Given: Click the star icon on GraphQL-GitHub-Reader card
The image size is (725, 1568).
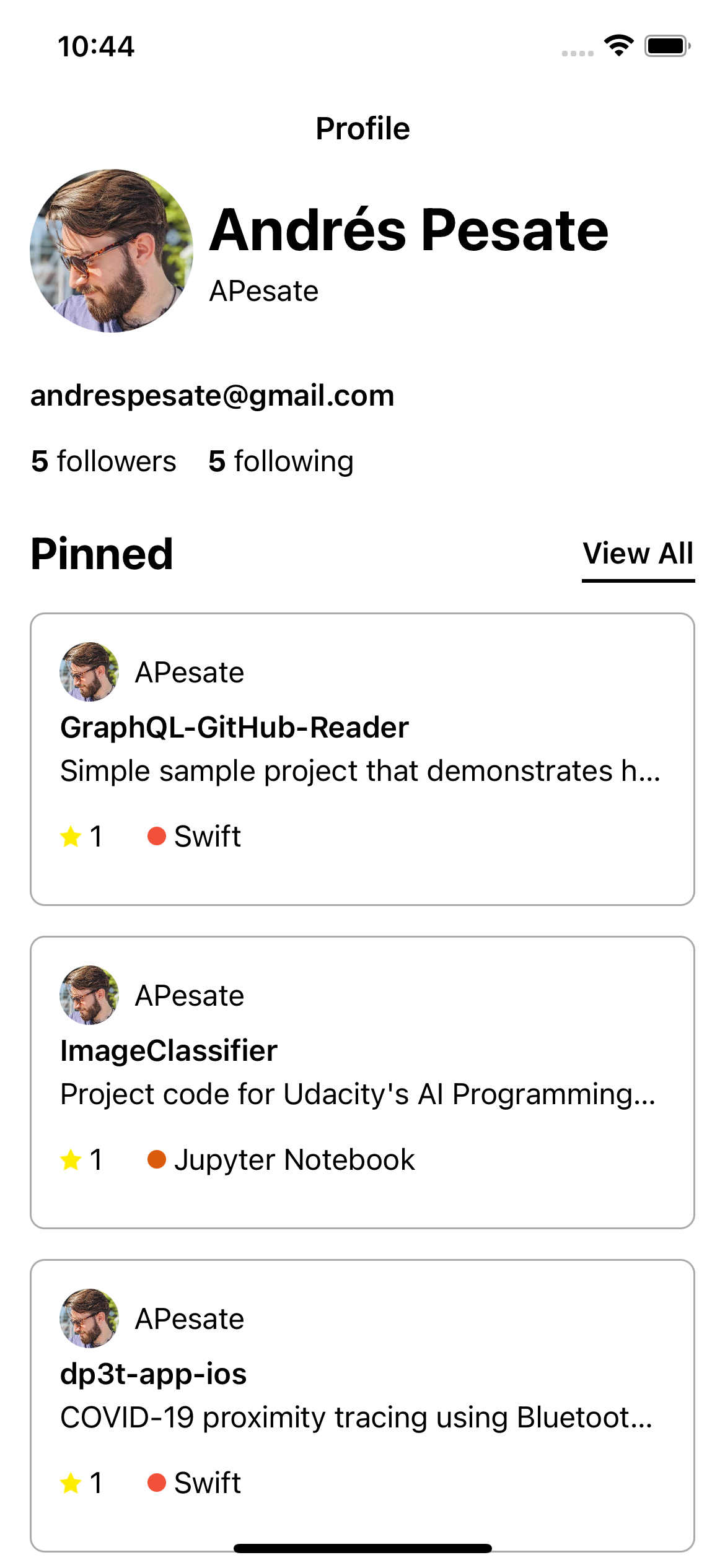Looking at the screenshot, I should pos(71,837).
